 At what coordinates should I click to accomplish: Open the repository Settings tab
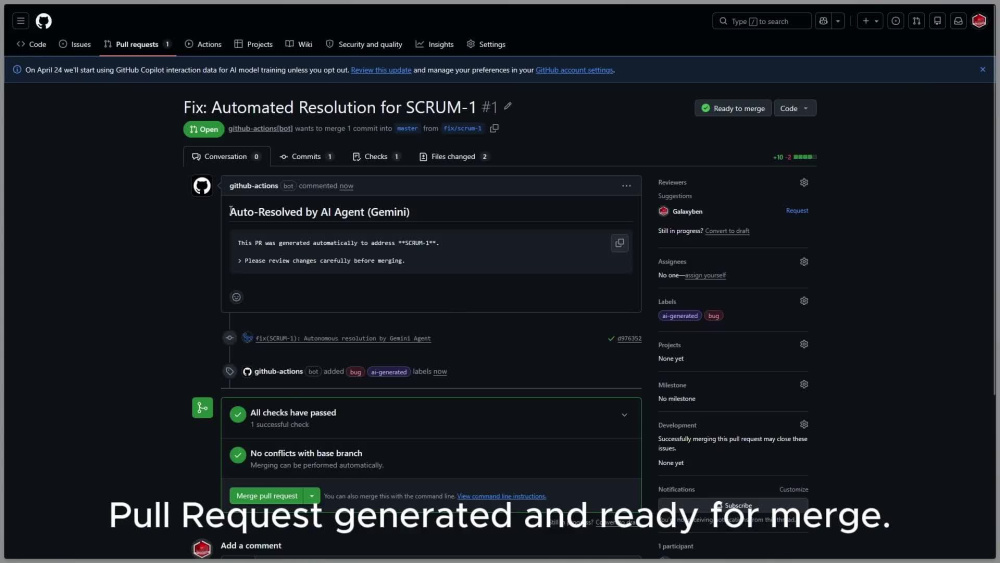[x=486, y=44]
